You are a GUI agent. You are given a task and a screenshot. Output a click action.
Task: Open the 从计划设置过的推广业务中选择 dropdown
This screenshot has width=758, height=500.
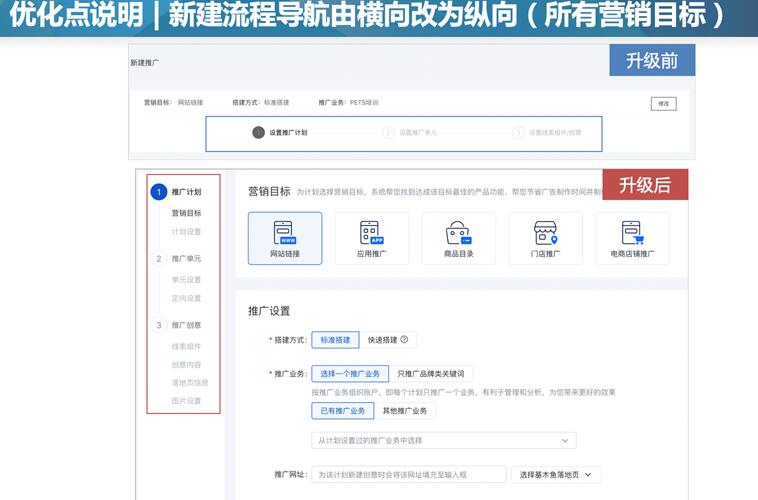(x=444, y=441)
